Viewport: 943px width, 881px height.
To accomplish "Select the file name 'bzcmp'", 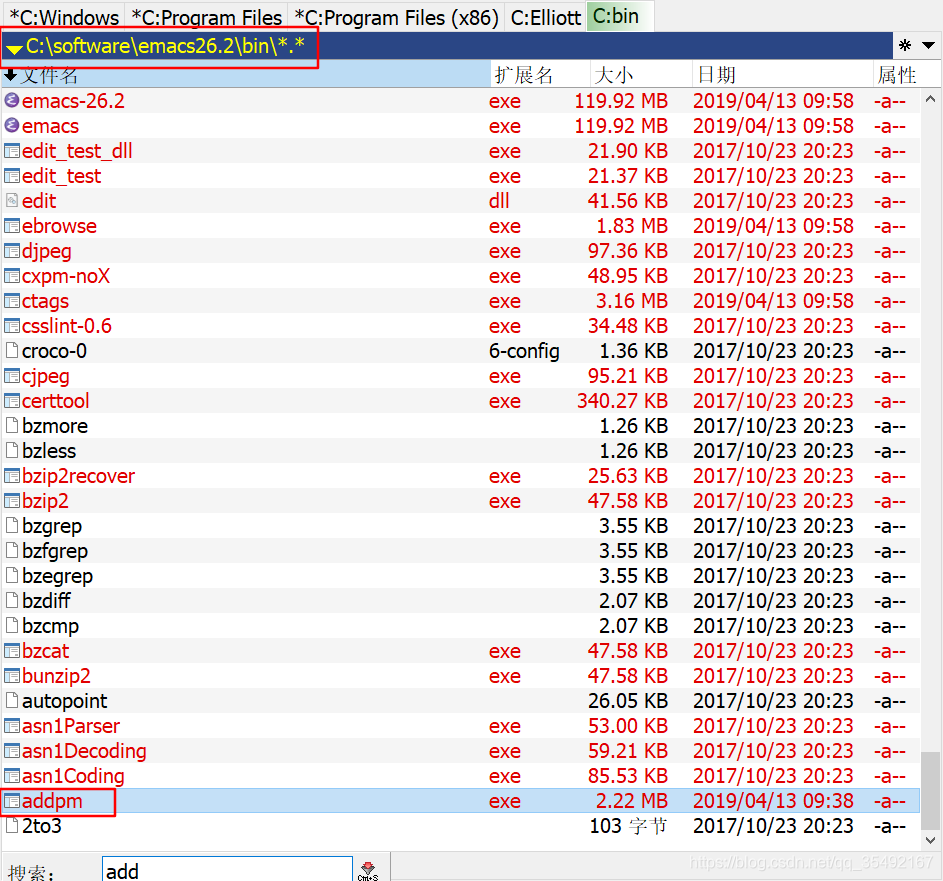I will [50, 626].
